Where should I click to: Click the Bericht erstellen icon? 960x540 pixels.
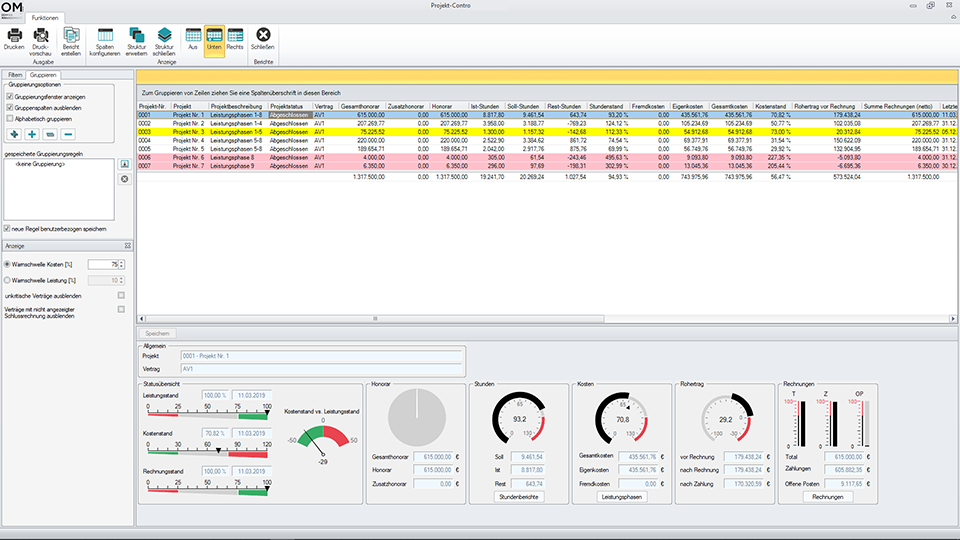coord(71,36)
